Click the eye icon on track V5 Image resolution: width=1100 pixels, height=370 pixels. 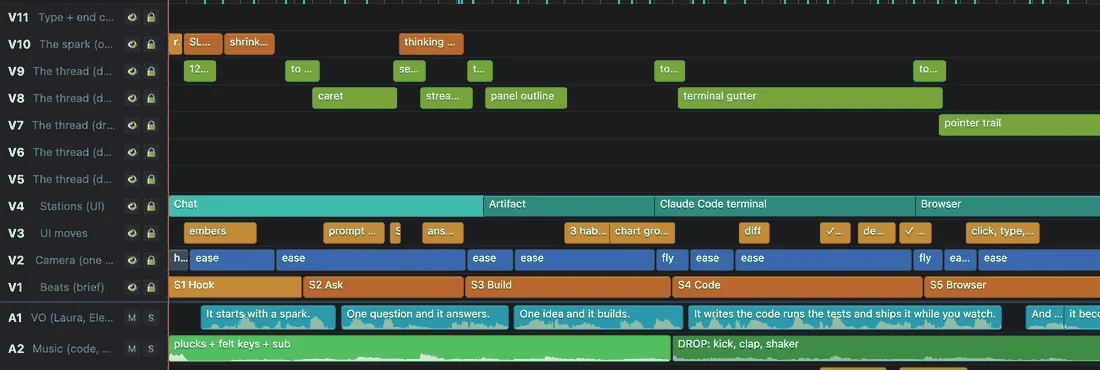pyautogui.click(x=132, y=179)
